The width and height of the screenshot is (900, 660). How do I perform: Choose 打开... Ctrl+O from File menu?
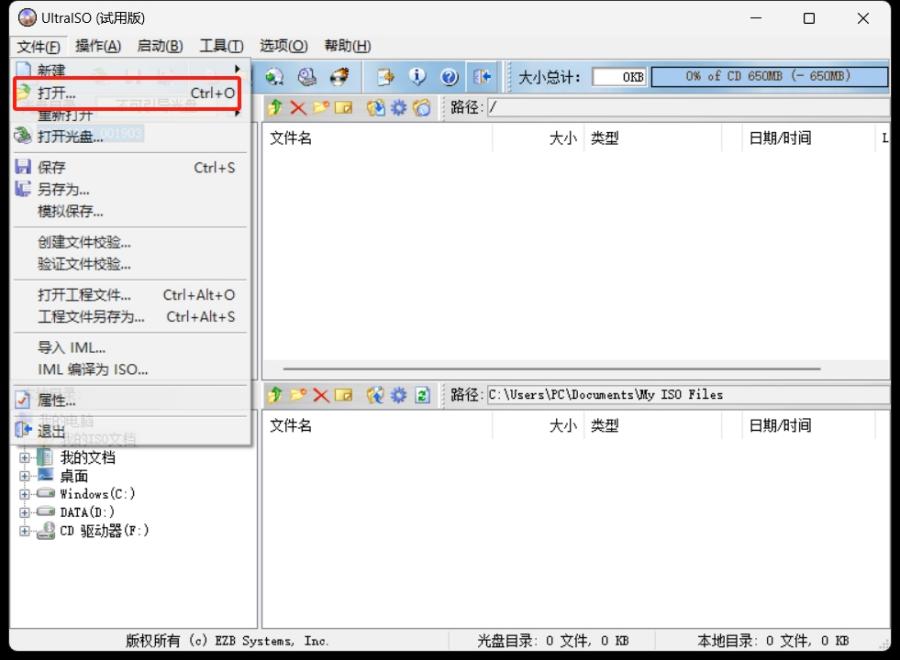coord(127,93)
